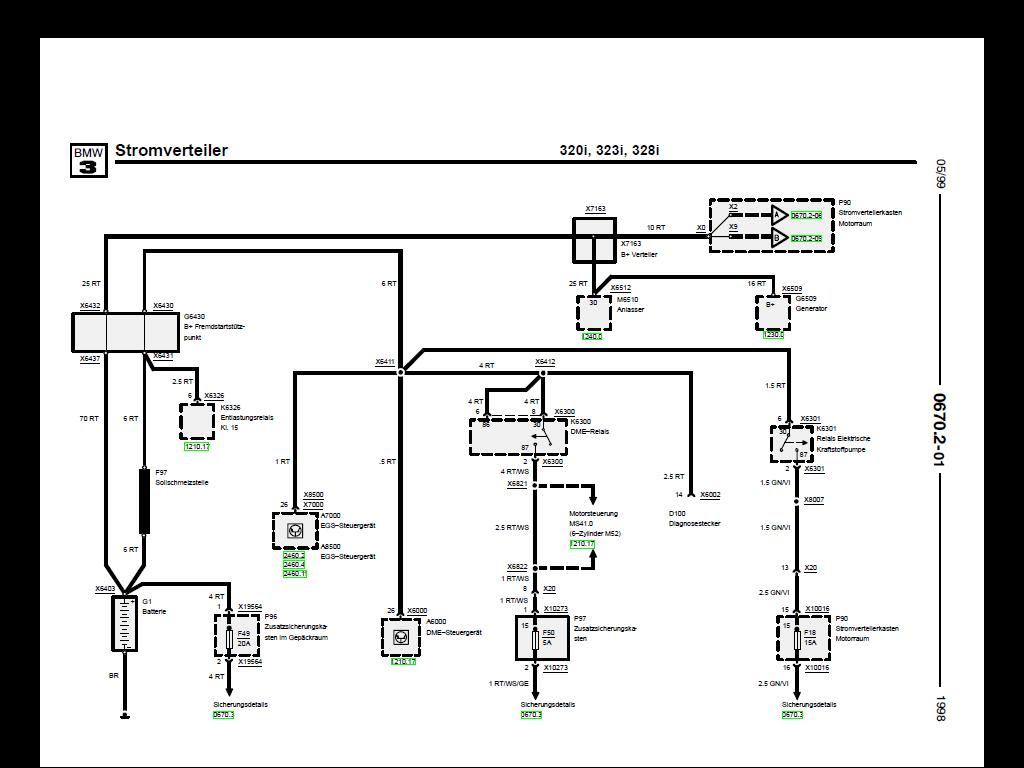This screenshot has height=768, width=1024.
Task: Click the triangle A connector symbol
Action: (779, 215)
